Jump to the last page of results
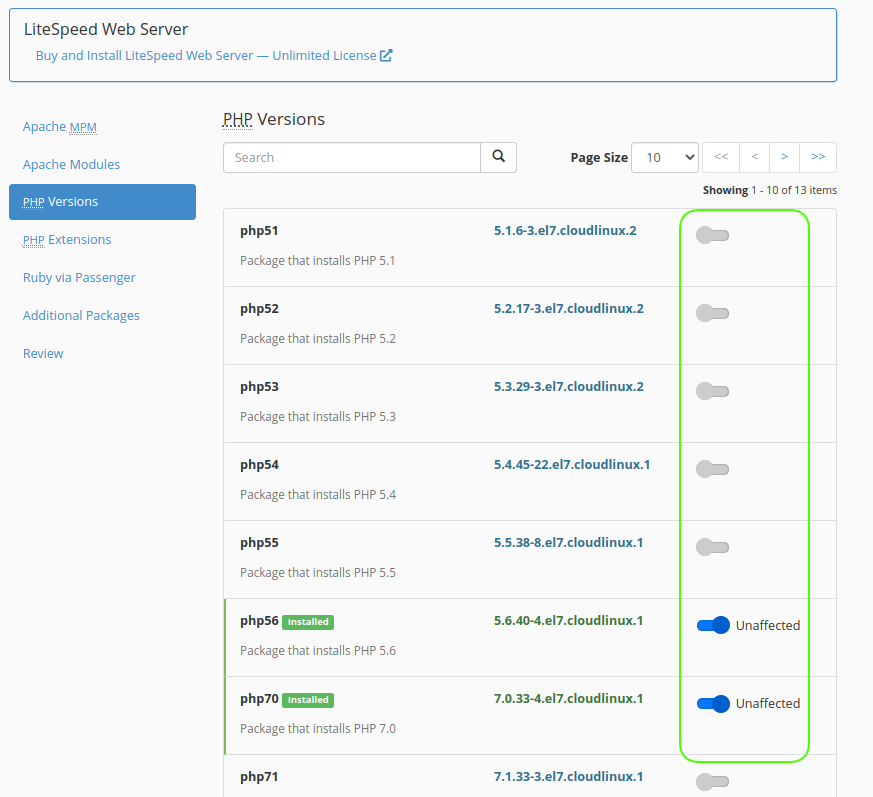 818,157
